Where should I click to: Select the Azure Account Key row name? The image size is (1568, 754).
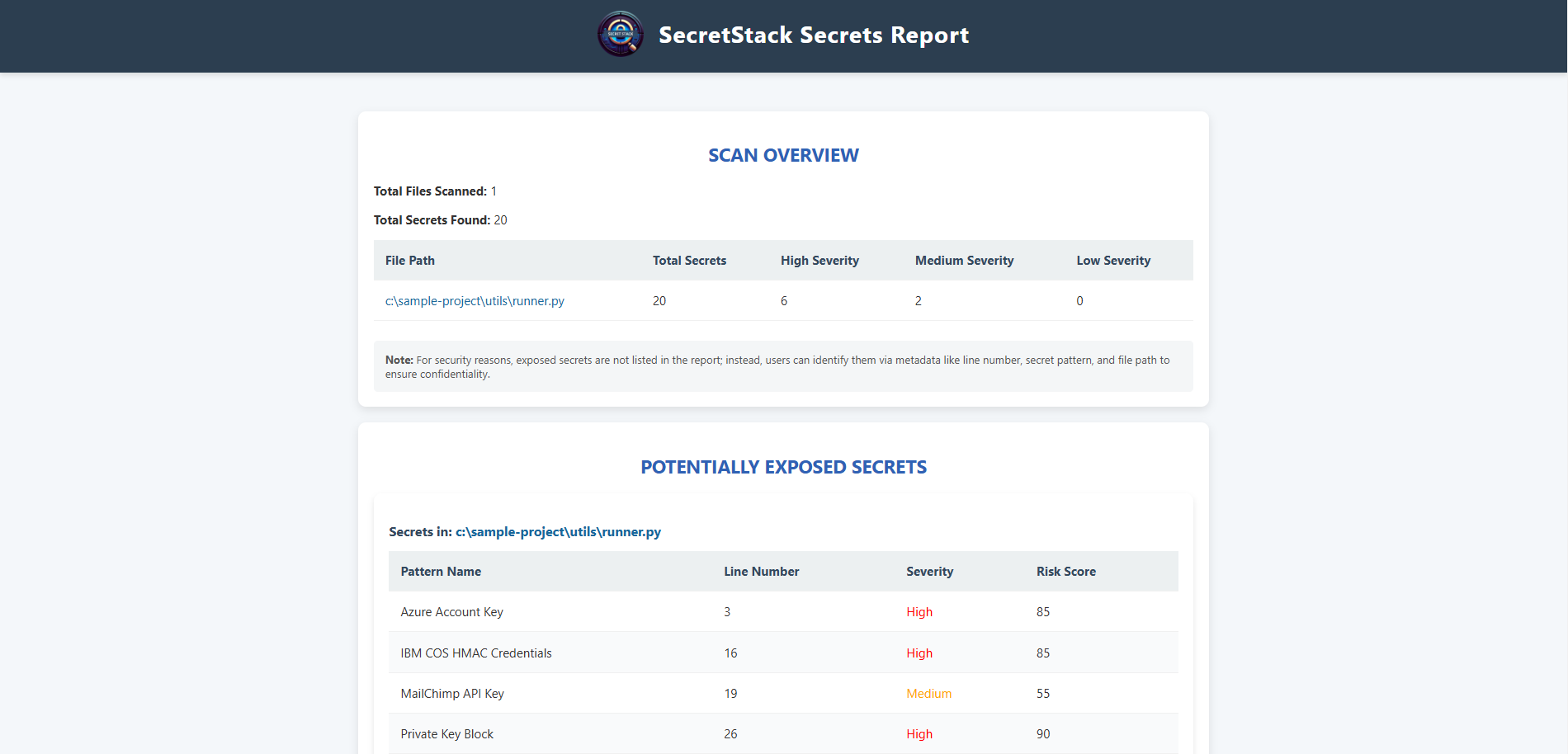pyautogui.click(x=451, y=612)
